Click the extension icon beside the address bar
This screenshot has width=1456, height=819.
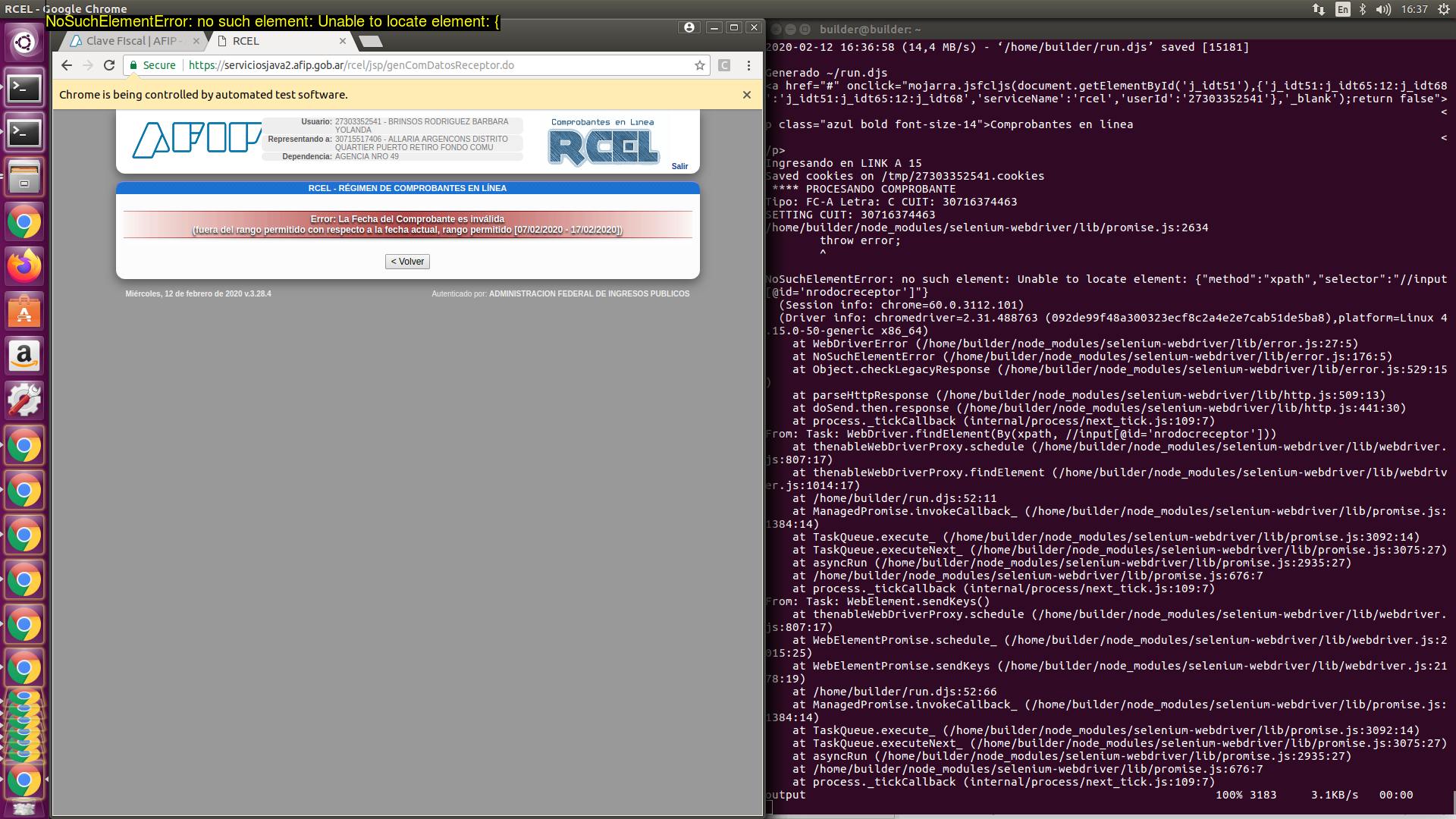point(724,65)
